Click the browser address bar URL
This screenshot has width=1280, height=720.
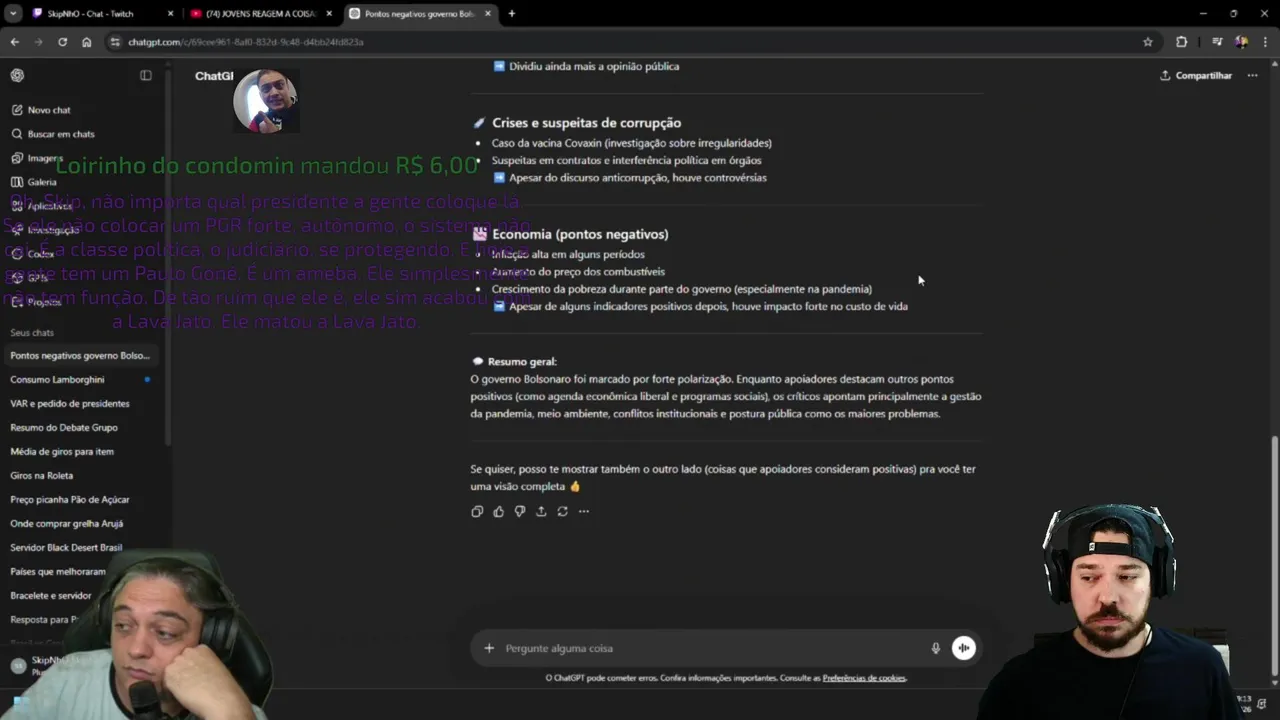point(246,42)
